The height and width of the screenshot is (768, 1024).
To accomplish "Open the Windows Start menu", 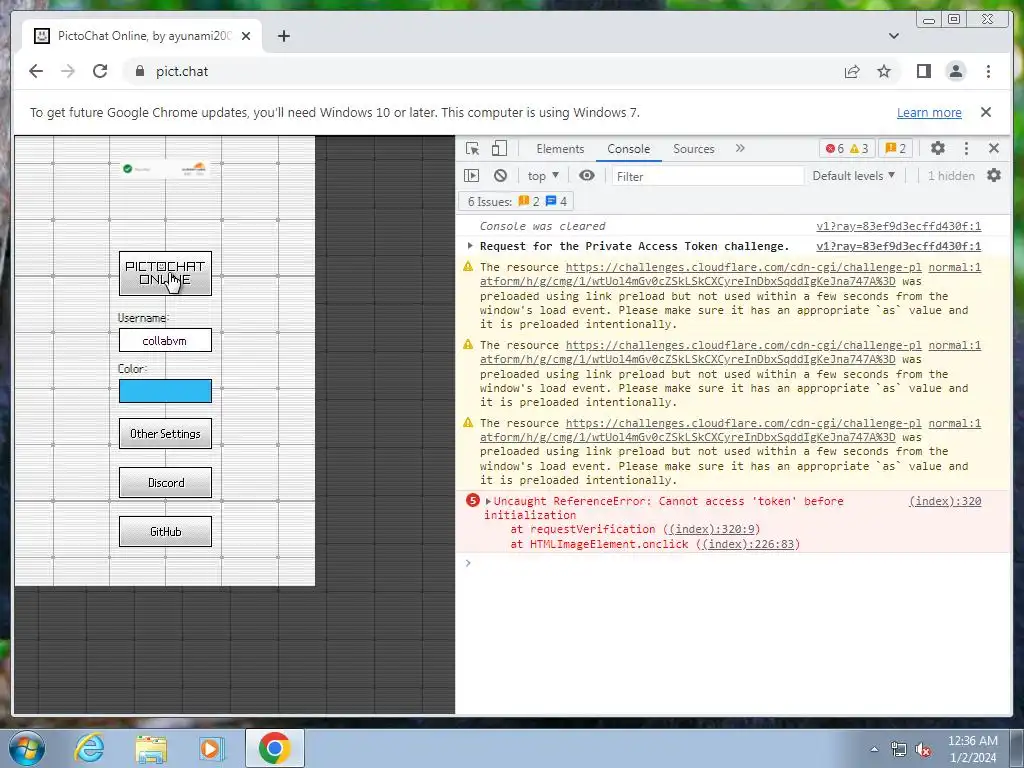I will [27, 748].
